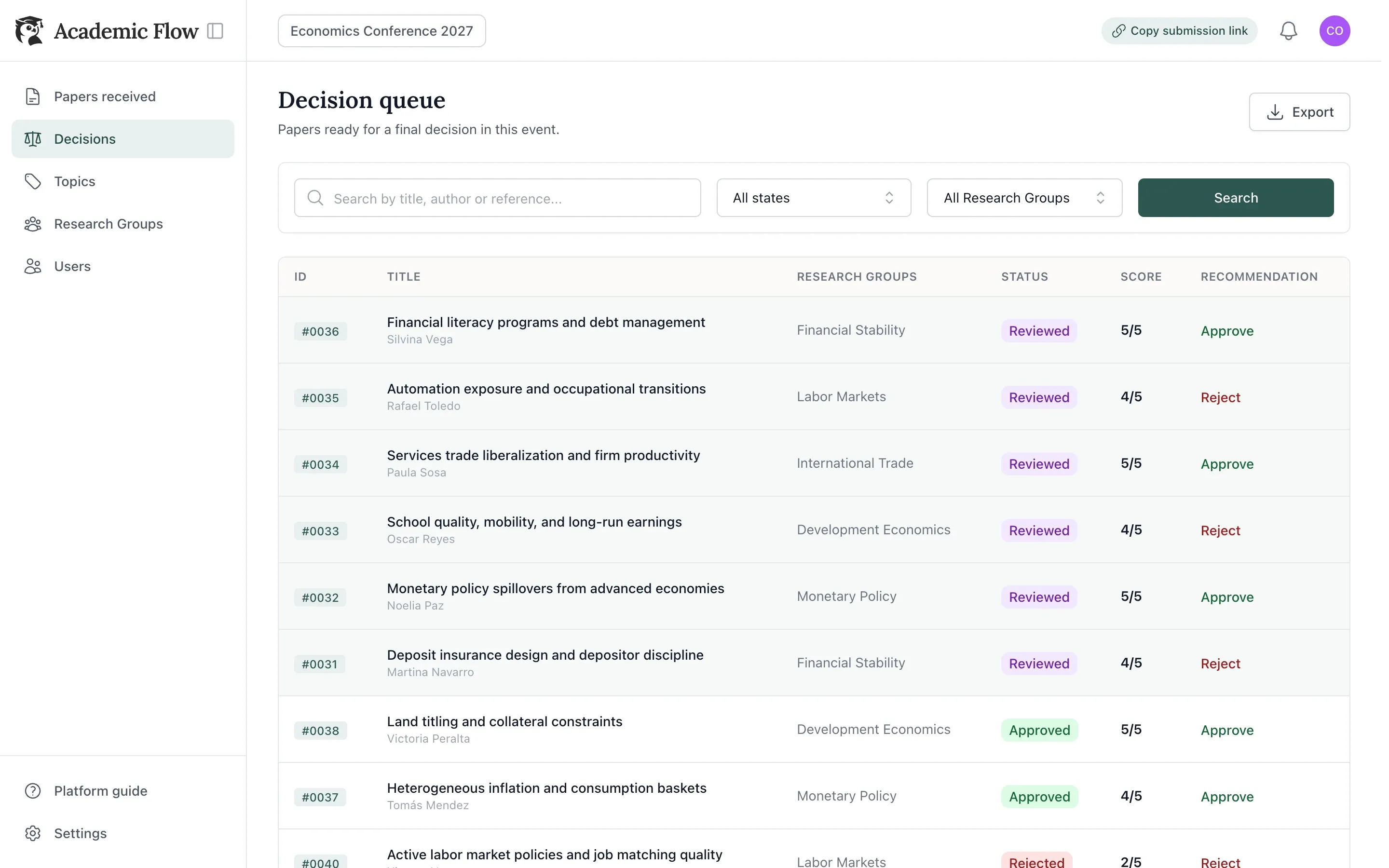Click the Export button

[1299, 112]
